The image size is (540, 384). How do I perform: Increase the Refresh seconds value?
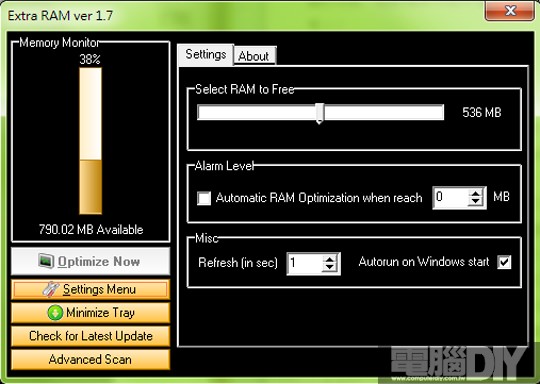click(x=330, y=259)
